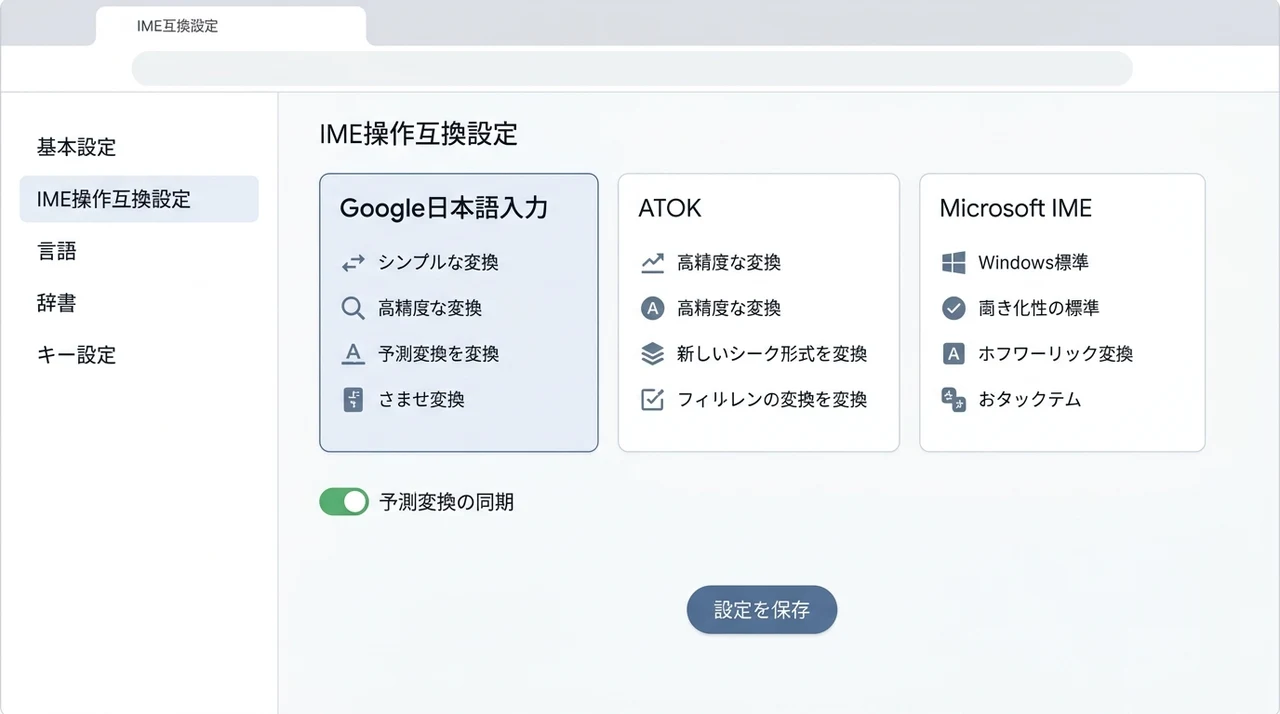Click document icon beside させ変換
The width and height of the screenshot is (1280, 714).
(x=353, y=400)
